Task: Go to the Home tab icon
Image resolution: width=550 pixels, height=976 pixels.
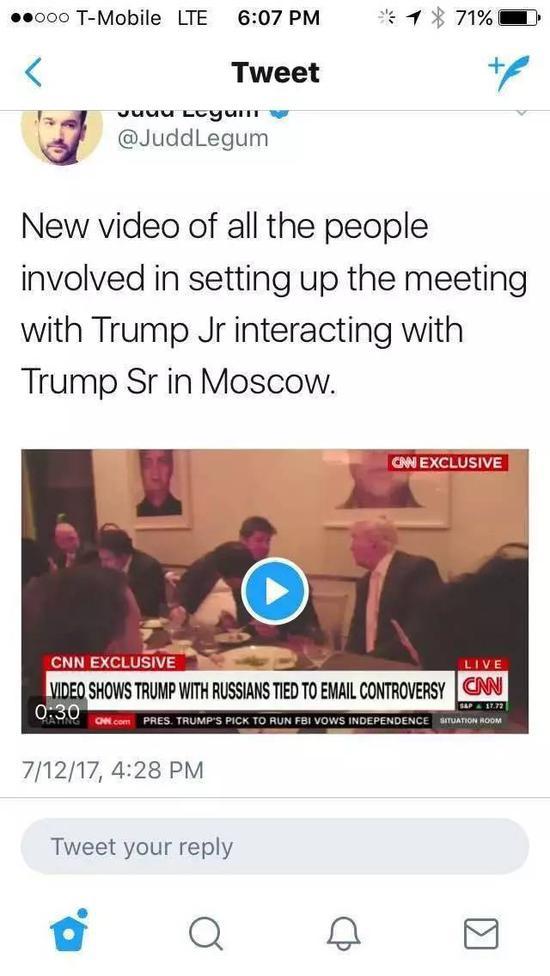Action: (68, 932)
